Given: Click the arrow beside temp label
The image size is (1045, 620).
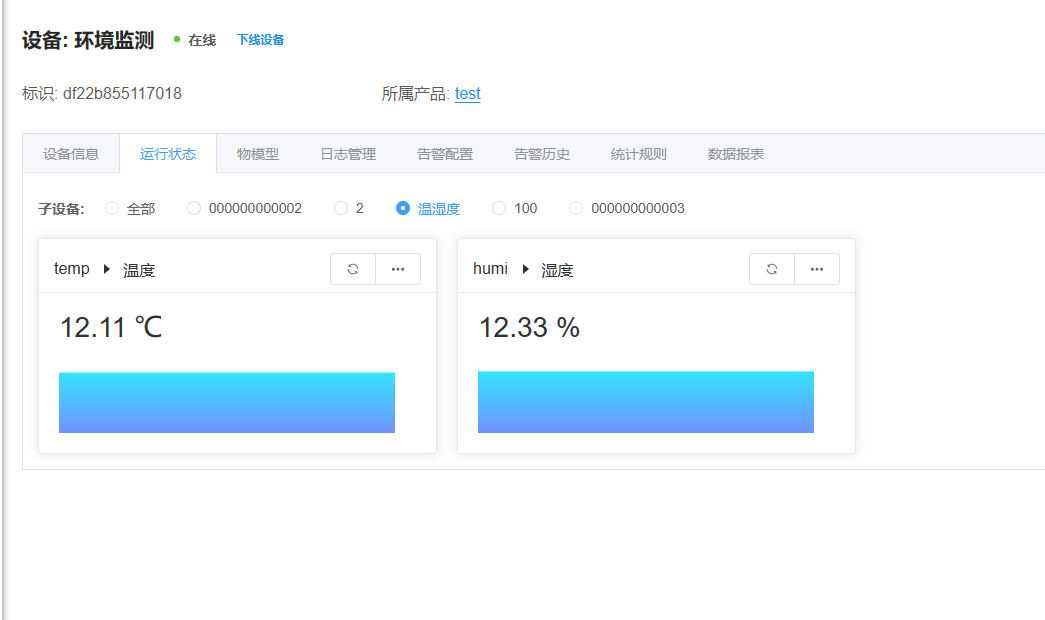Looking at the screenshot, I should (107, 269).
